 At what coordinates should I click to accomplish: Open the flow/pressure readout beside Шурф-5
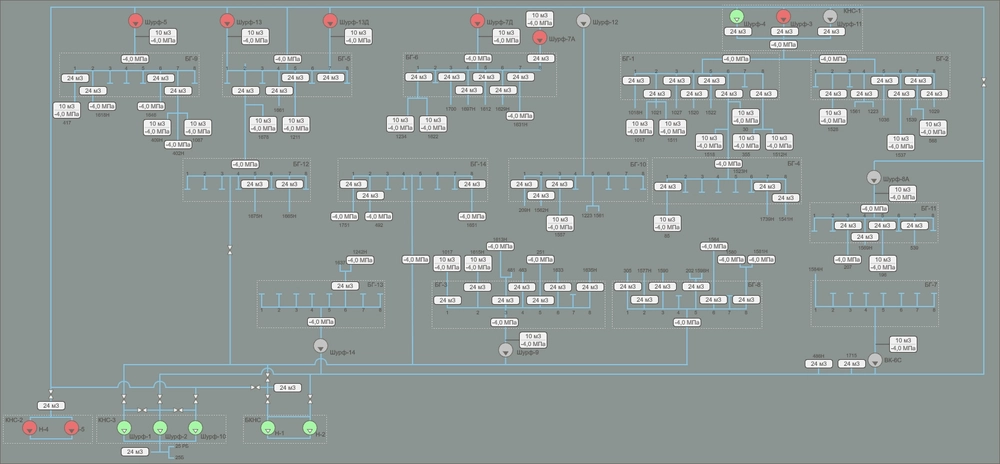pyautogui.click(x=166, y=37)
